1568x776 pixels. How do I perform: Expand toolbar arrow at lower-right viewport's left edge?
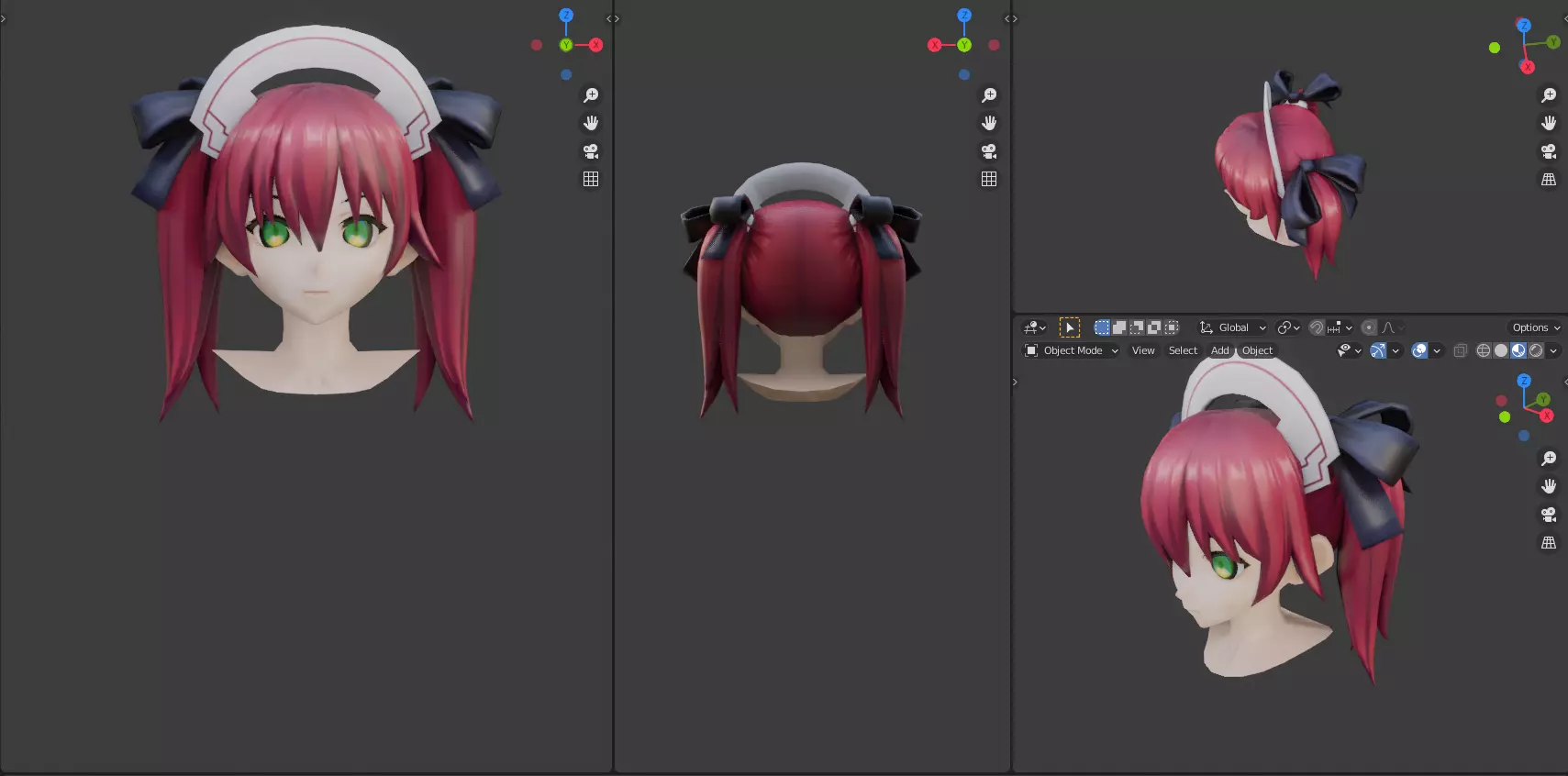tap(1015, 382)
